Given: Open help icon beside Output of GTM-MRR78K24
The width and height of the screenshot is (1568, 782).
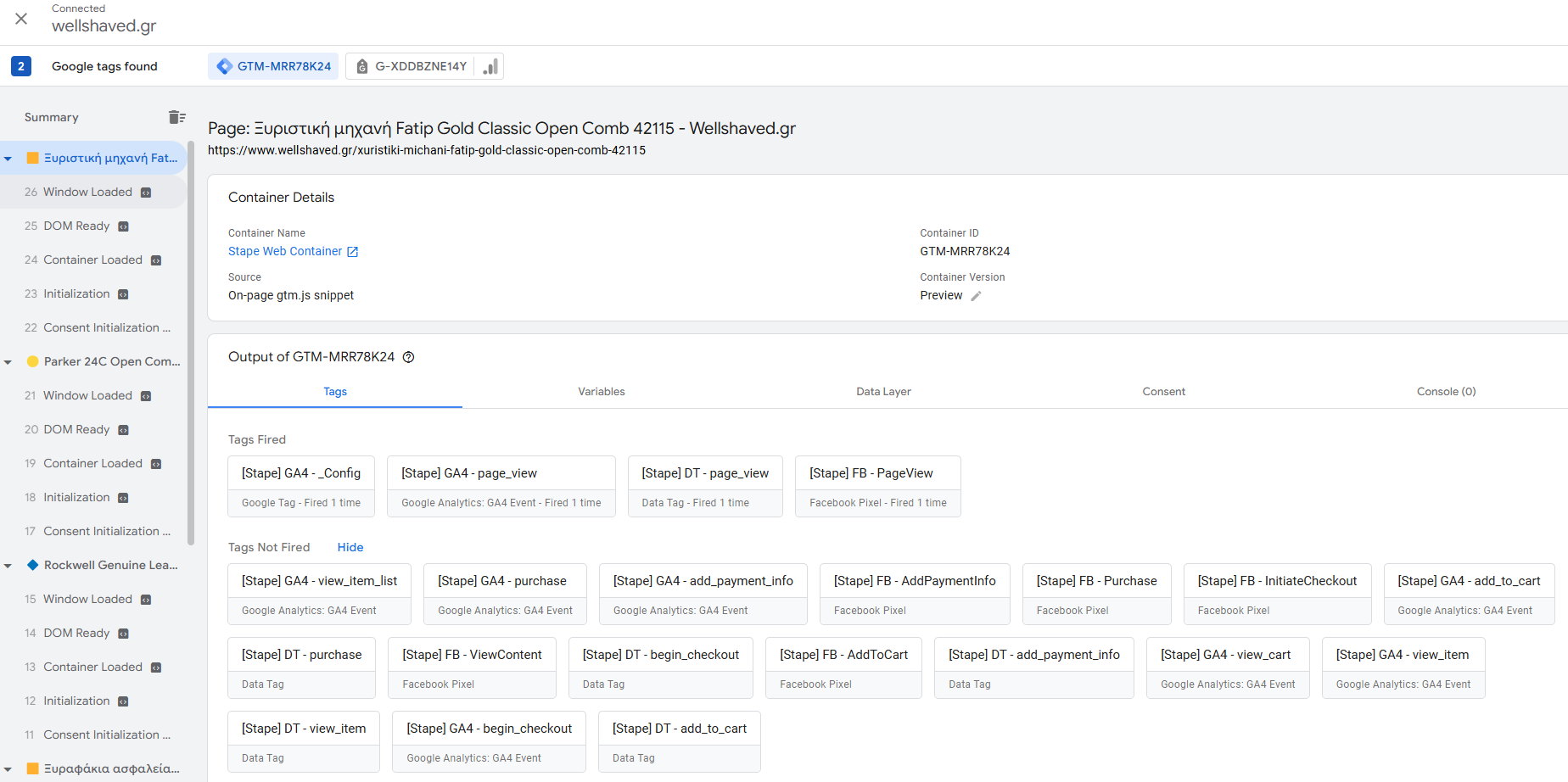Looking at the screenshot, I should [408, 357].
